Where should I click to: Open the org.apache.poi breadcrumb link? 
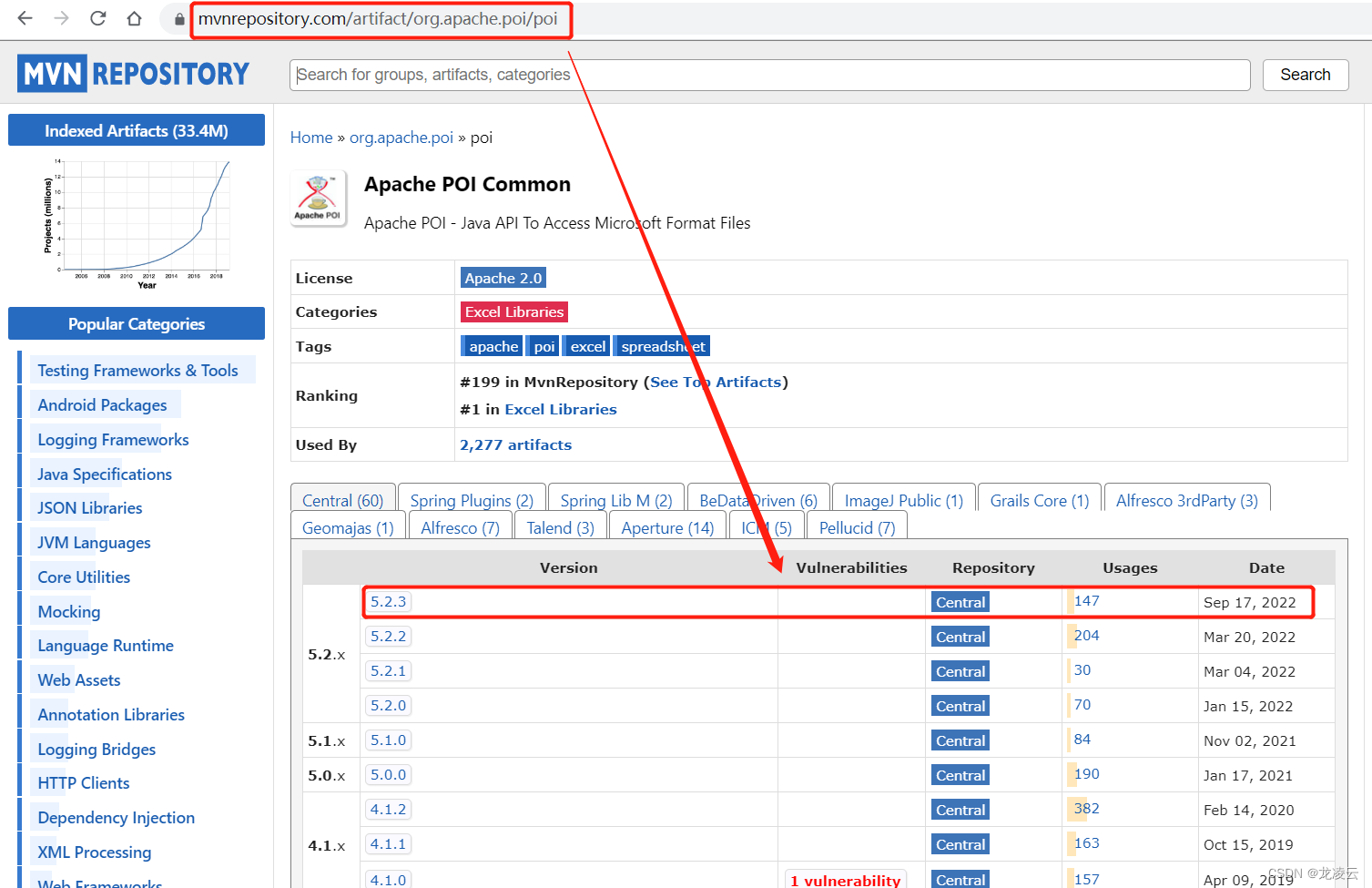pos(401,138)
